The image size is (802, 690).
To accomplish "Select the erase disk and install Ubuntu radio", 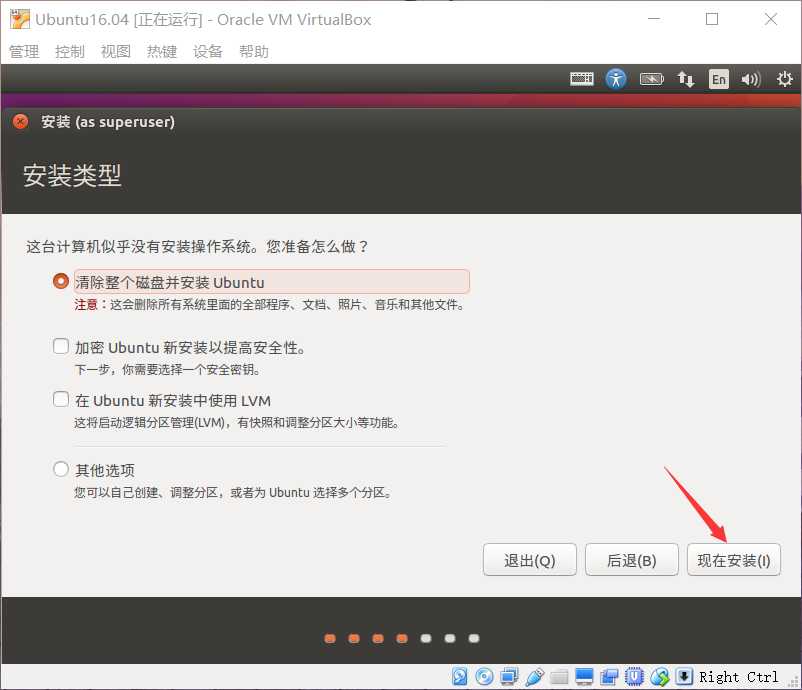I will pyautogui.click(x=61, y=281).
